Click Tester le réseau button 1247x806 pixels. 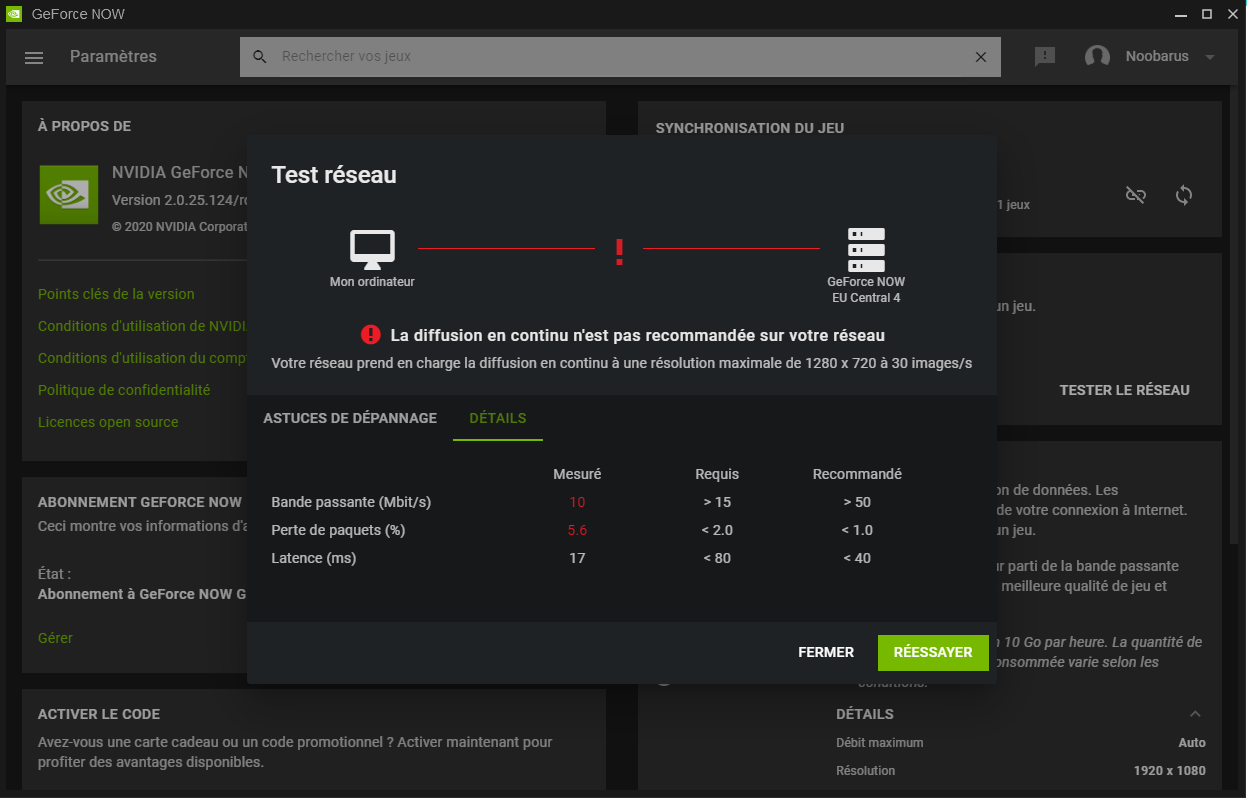(1125, 390)
